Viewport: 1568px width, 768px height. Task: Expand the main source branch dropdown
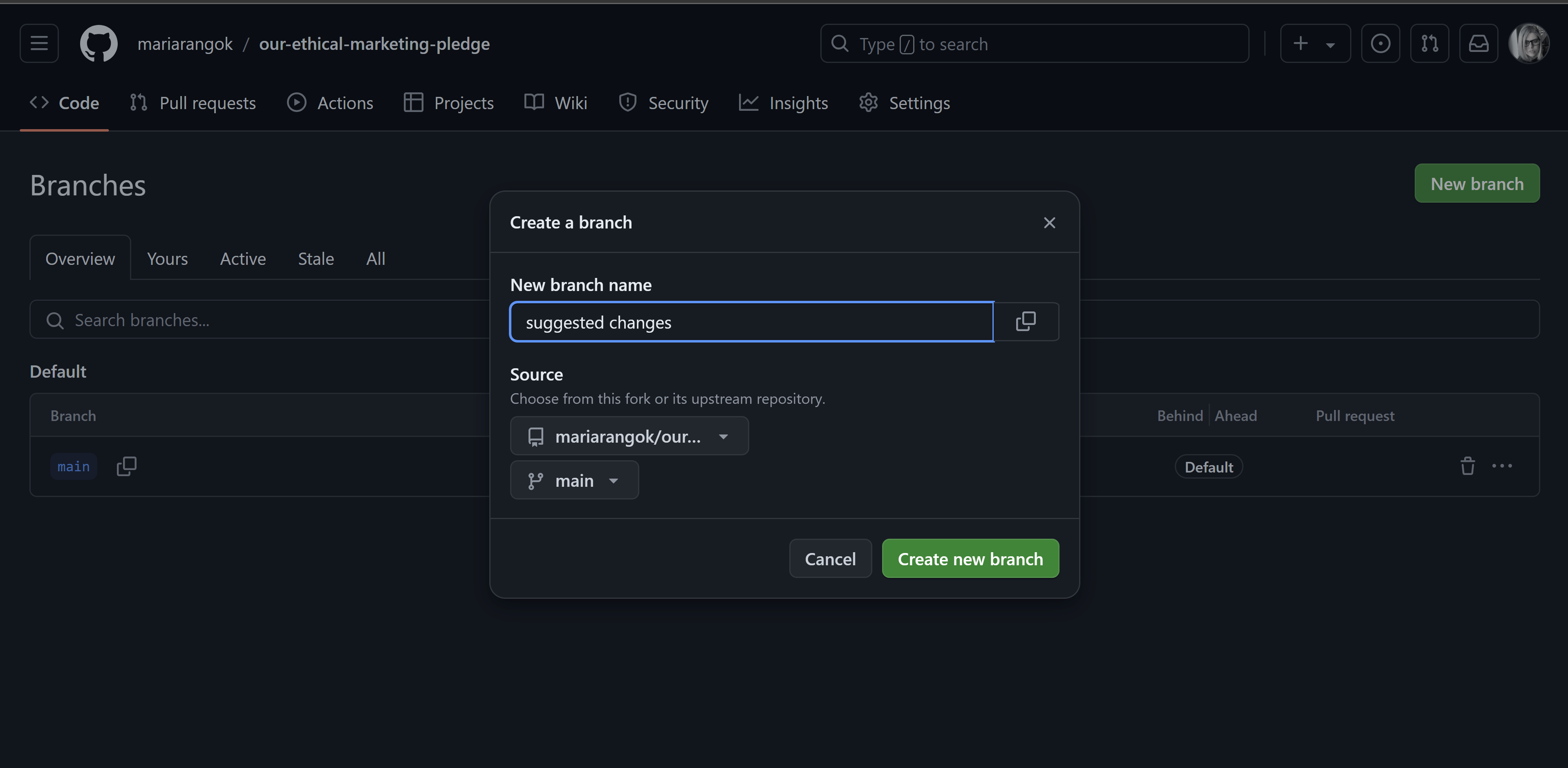click(574, 480)
